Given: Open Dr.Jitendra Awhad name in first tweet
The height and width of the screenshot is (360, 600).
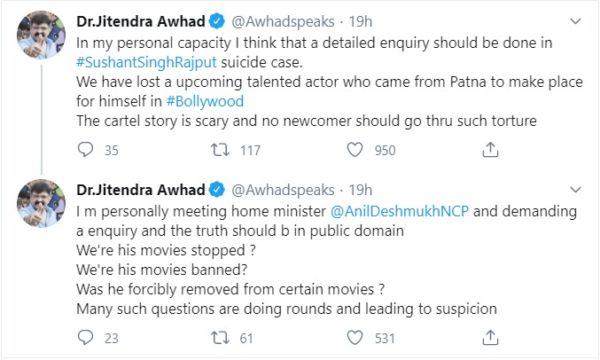Looking at the screenshot, I should [x=141, y=21].
